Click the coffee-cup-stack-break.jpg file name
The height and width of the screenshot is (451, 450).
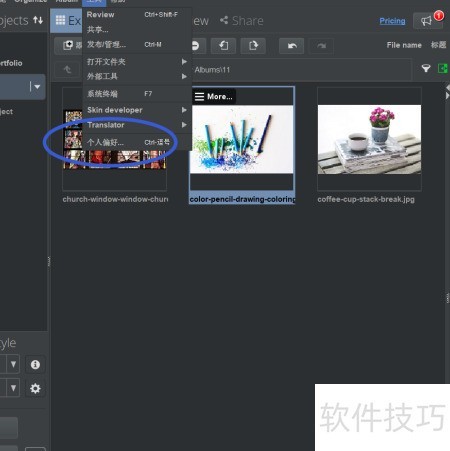coord(366,199)
